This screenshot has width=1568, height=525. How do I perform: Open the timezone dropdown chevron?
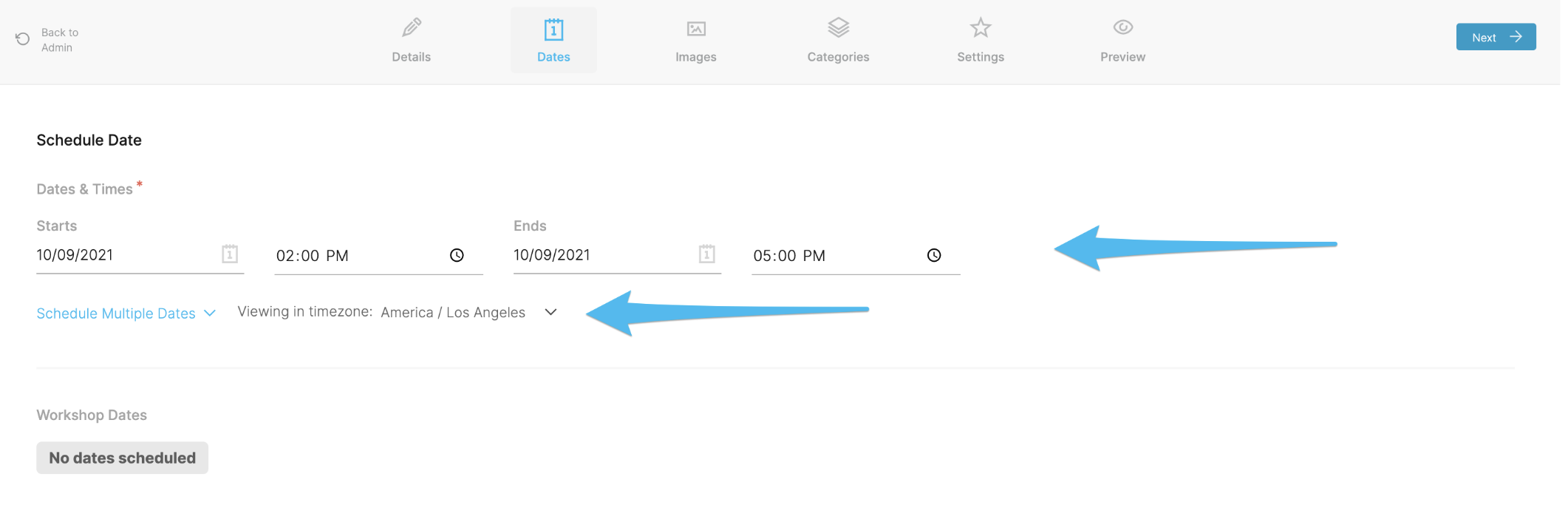point(550,312)
